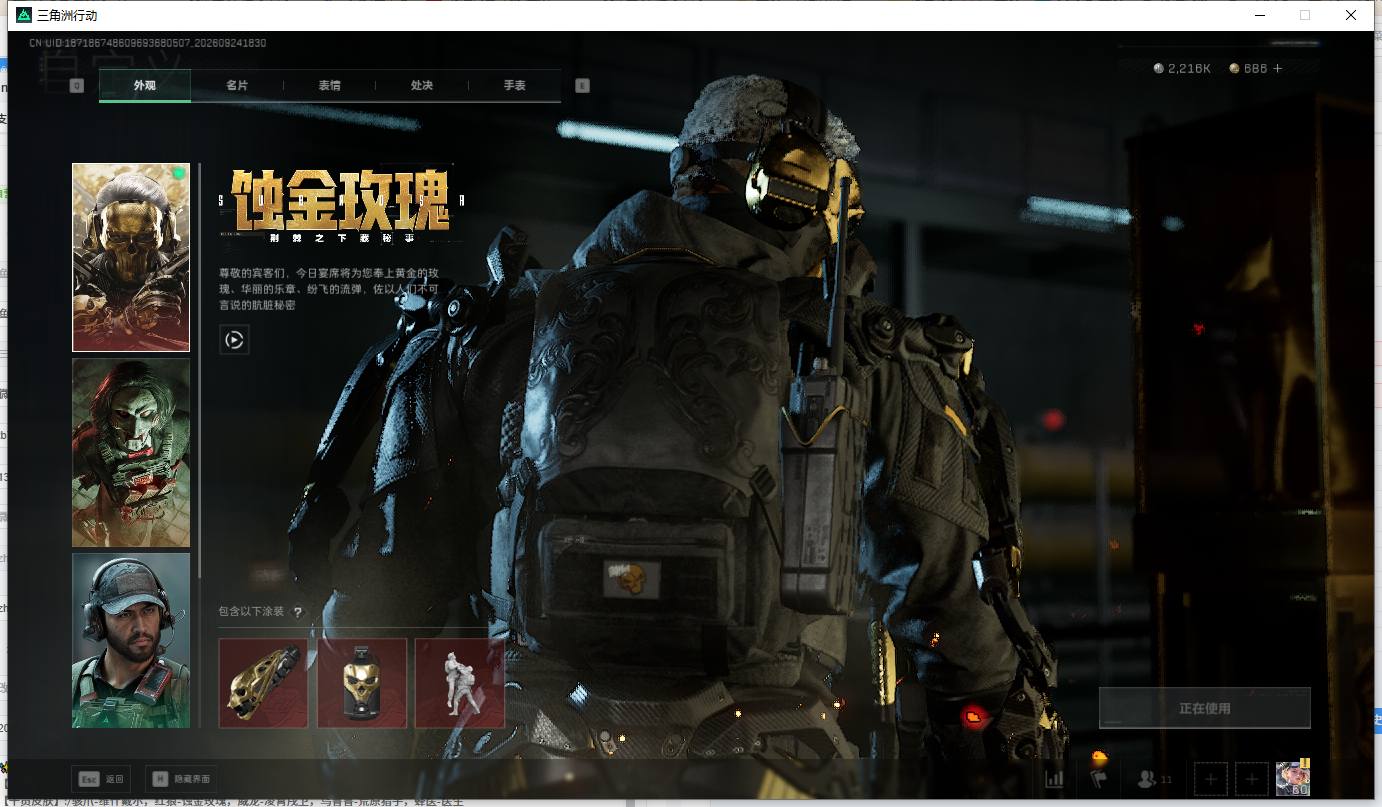Select the bearded operator with cap thumbnail
The height and width of the screenshot is (807, 1382).
131,640
